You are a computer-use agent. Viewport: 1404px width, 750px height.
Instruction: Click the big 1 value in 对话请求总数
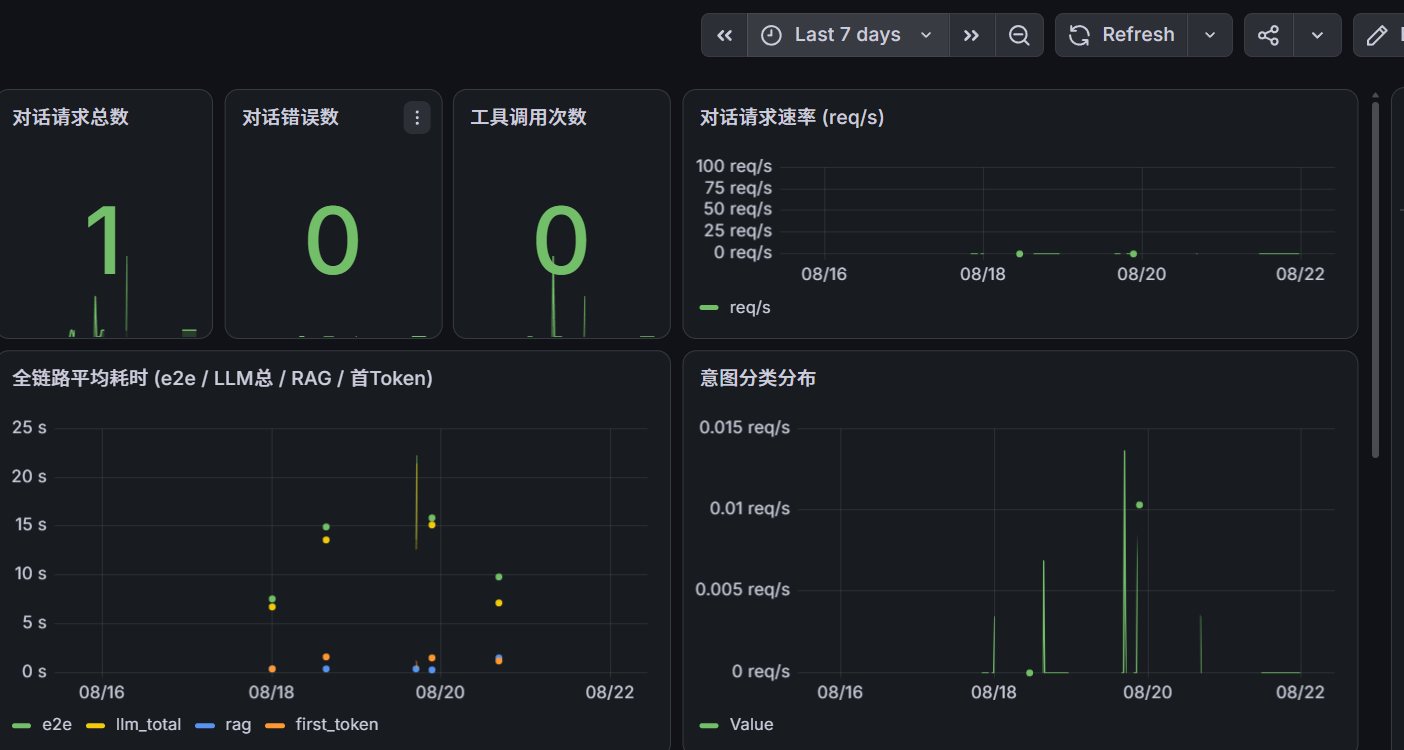[104, 241]
